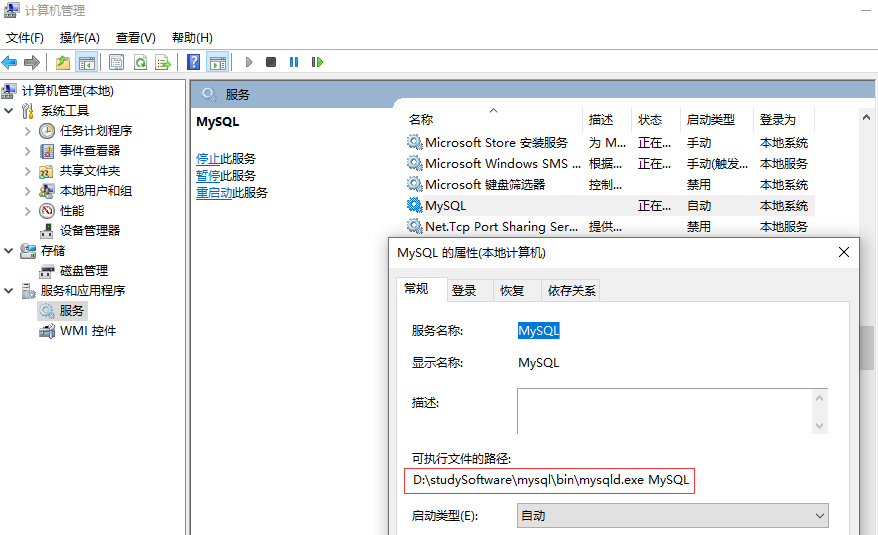Sort by 描述 column header
878x535 pixels.
(607, 119)
